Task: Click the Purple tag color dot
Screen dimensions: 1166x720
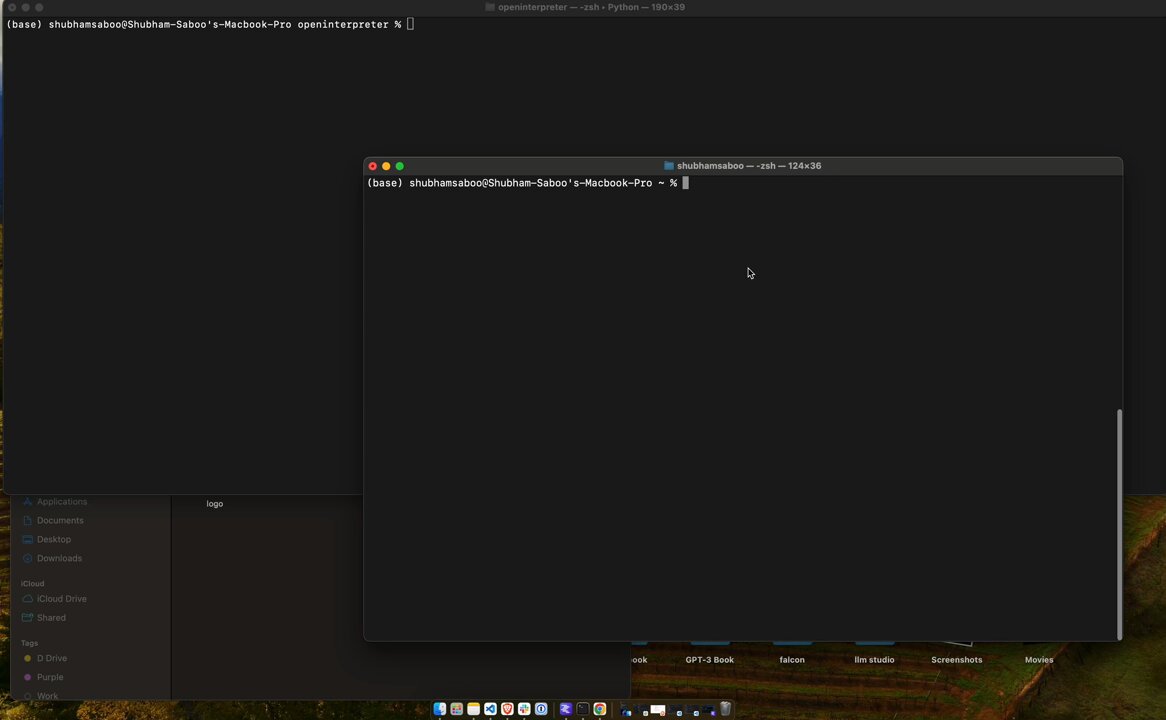Action: point(28,677)
